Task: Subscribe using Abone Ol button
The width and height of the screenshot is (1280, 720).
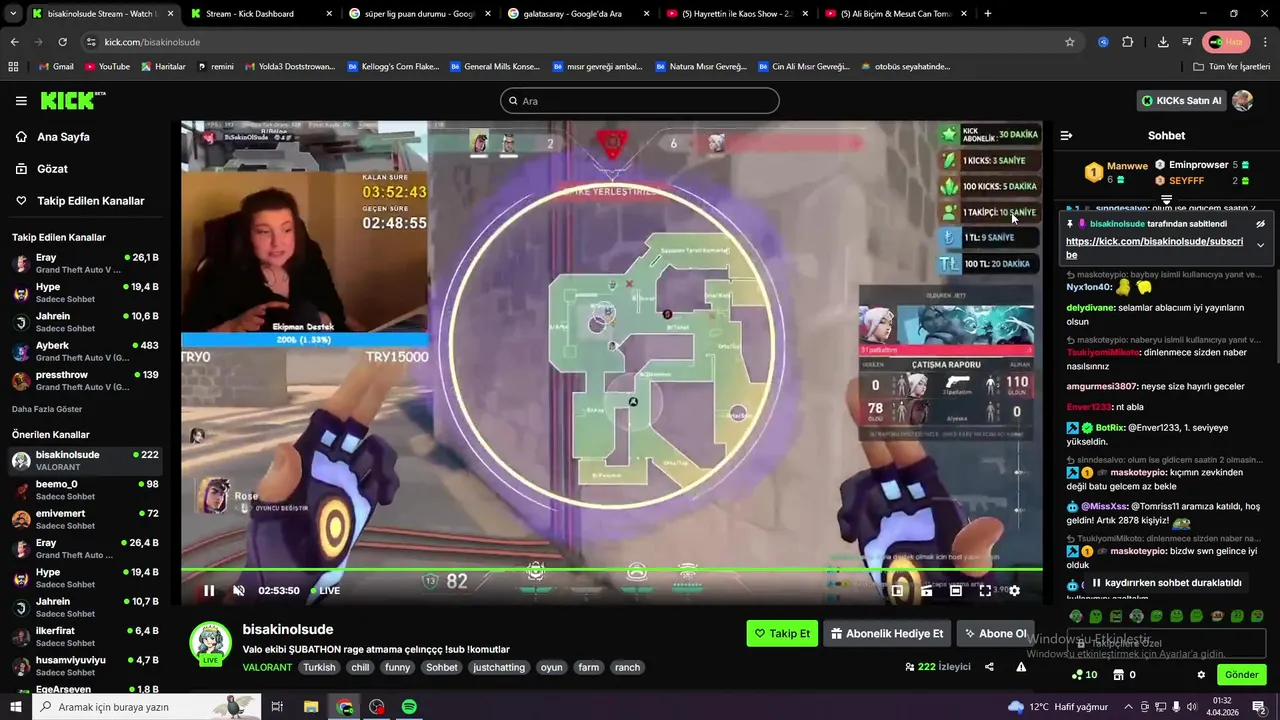Action: click(994, 633)
